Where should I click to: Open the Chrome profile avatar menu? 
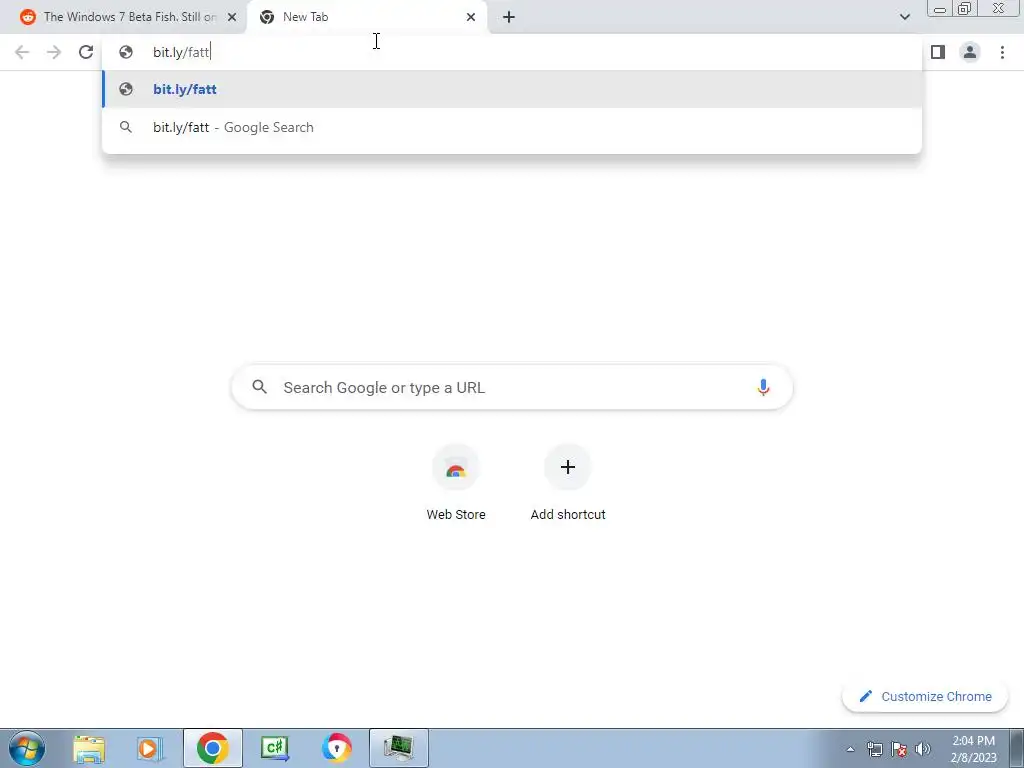970,52
